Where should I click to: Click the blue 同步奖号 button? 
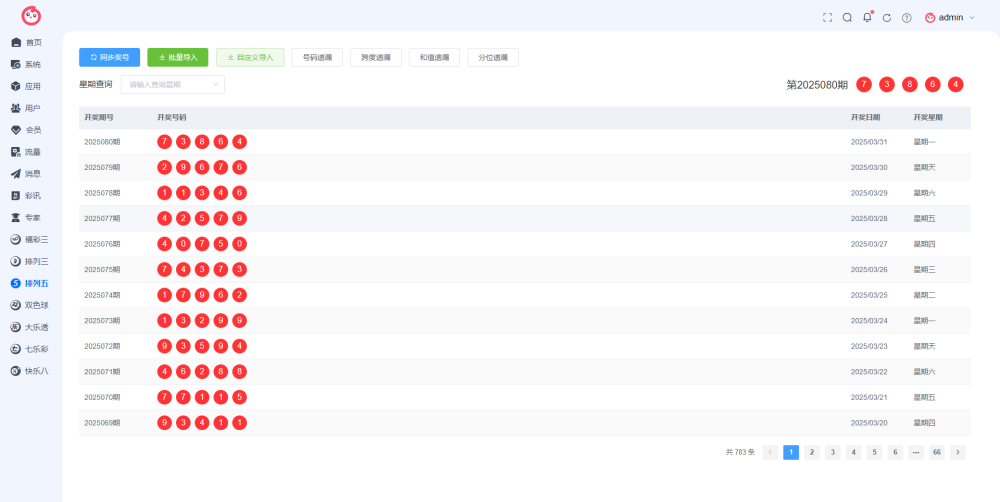coord(109,57)
